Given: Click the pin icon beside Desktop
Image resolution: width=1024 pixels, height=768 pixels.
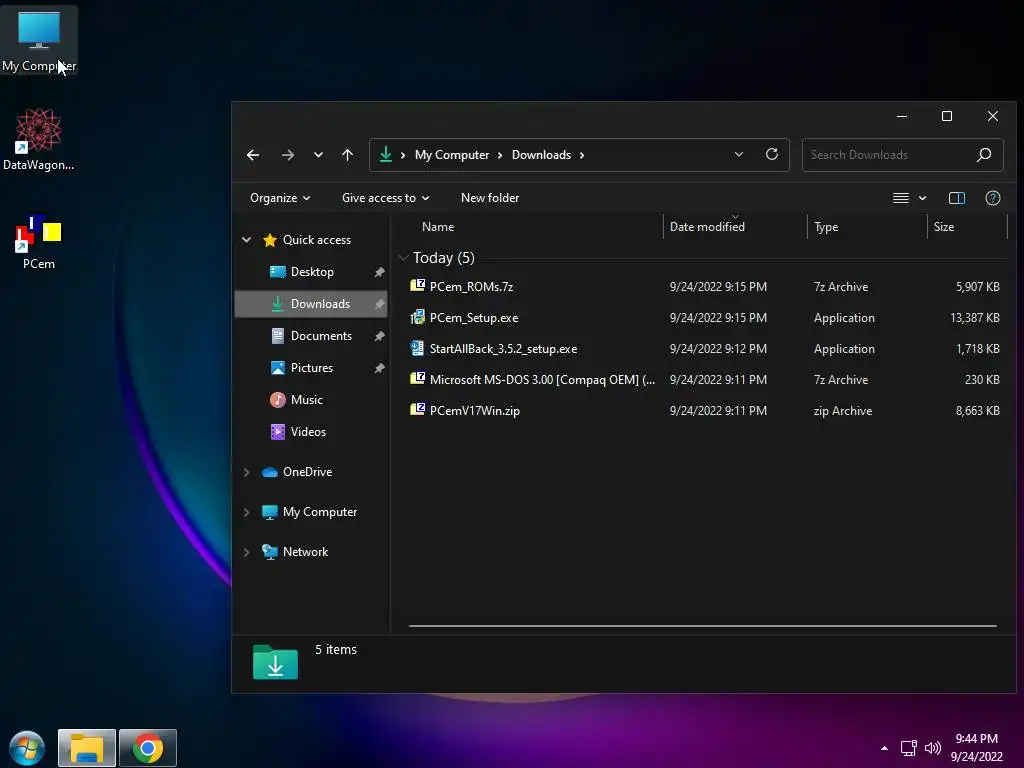Looking at the screenshot, I should tap(379, 272).
